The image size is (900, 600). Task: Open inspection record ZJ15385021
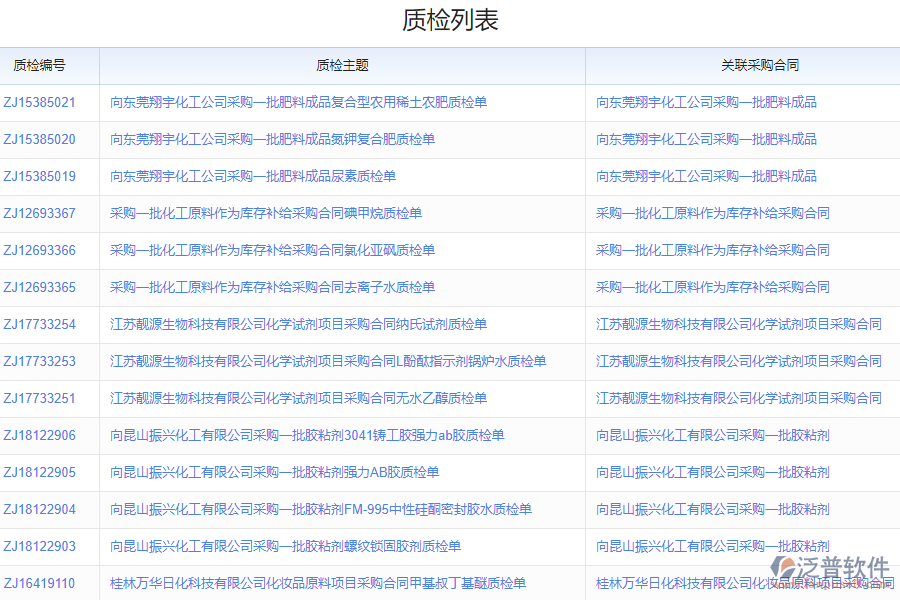(x=40, y=102)
